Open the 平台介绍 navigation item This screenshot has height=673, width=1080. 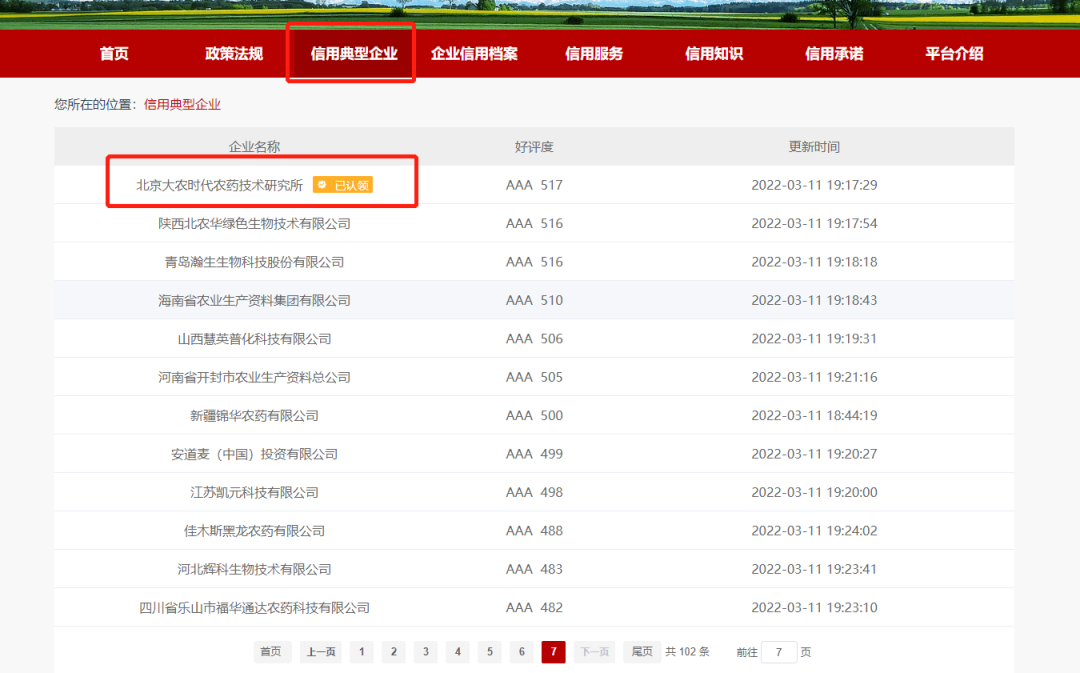[x=954, y=54]
